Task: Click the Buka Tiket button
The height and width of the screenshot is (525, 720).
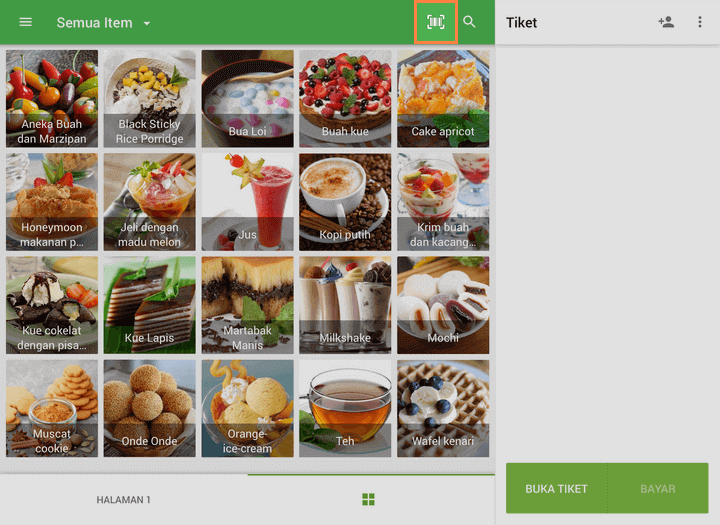Action: (557, 488)
